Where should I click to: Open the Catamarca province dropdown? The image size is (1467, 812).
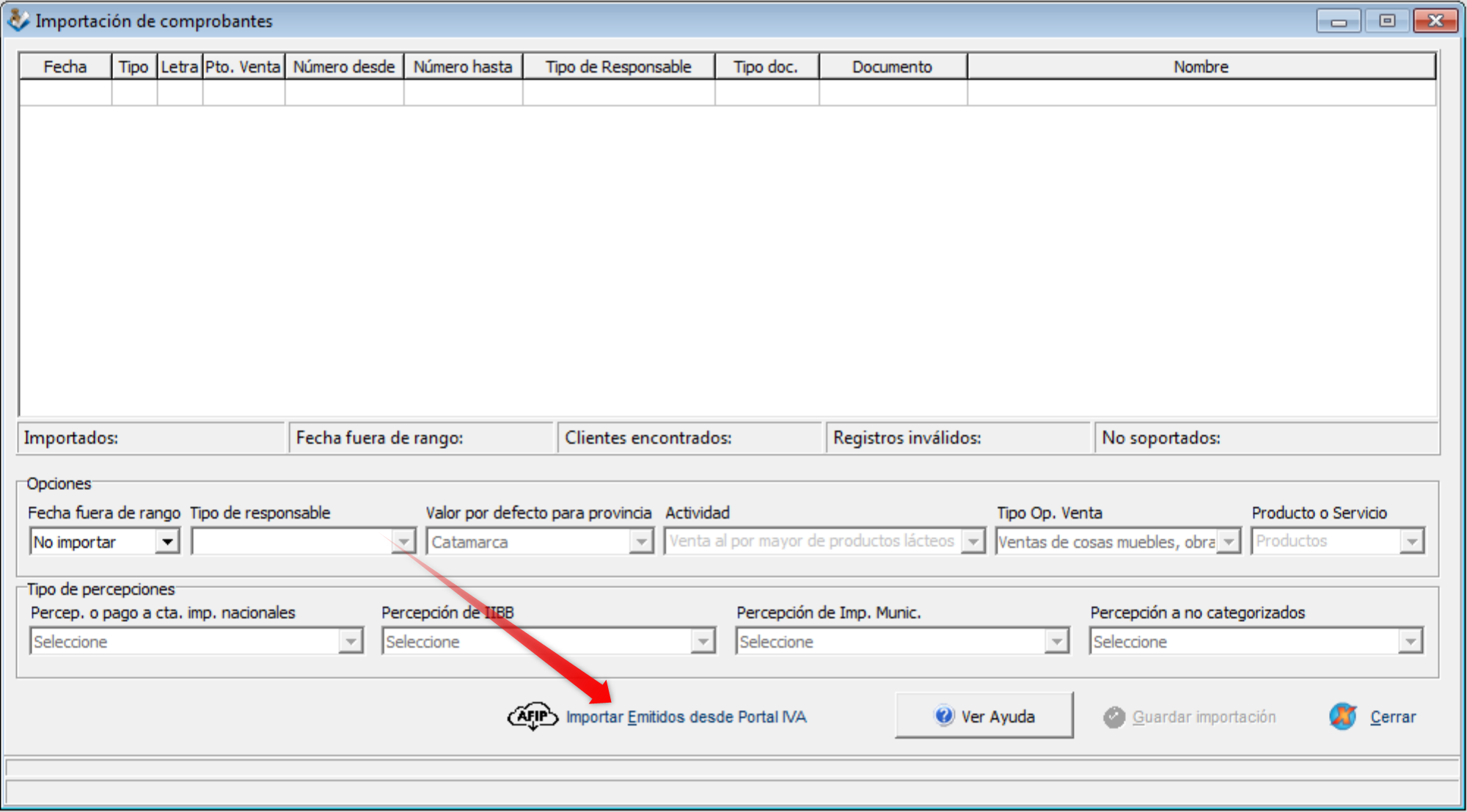click(641, 542)
